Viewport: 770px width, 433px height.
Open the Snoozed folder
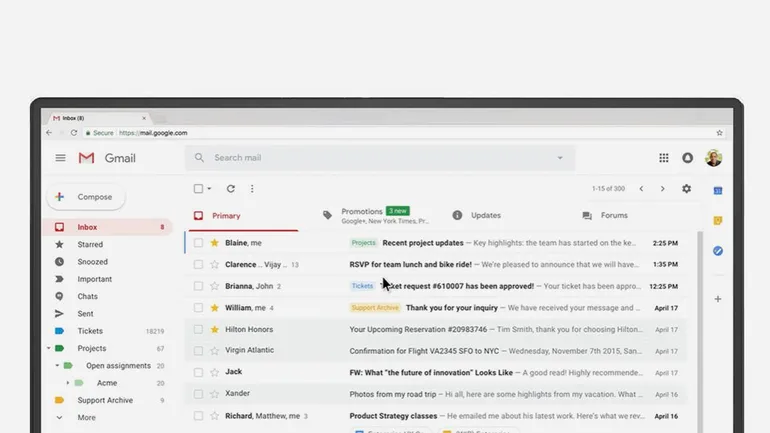pyautogui.click(x=91, y=262)
